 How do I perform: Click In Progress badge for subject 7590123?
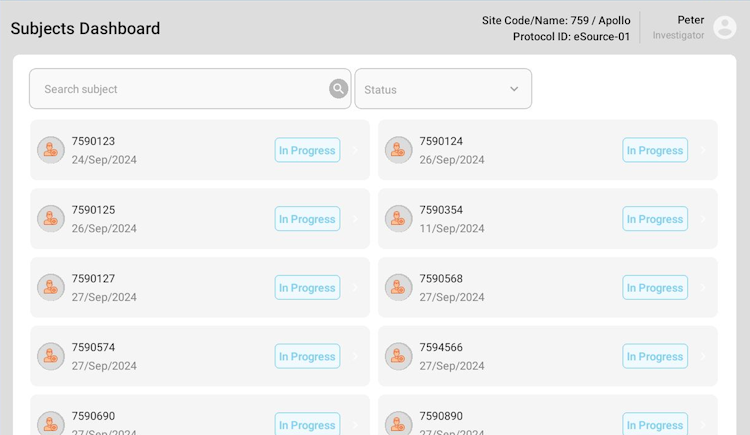307,150
